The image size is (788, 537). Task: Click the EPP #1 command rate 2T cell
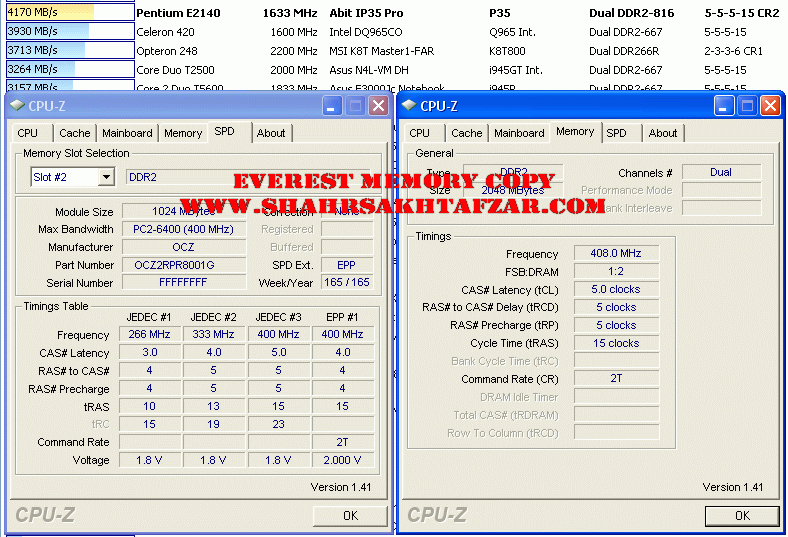point(342,442)
